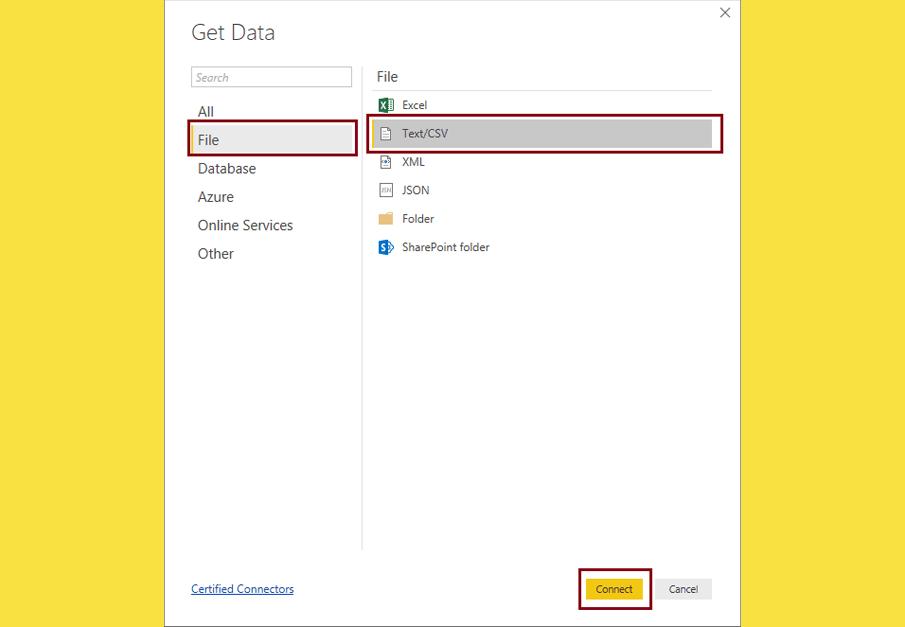Click into the Search box

pos(271,77)
